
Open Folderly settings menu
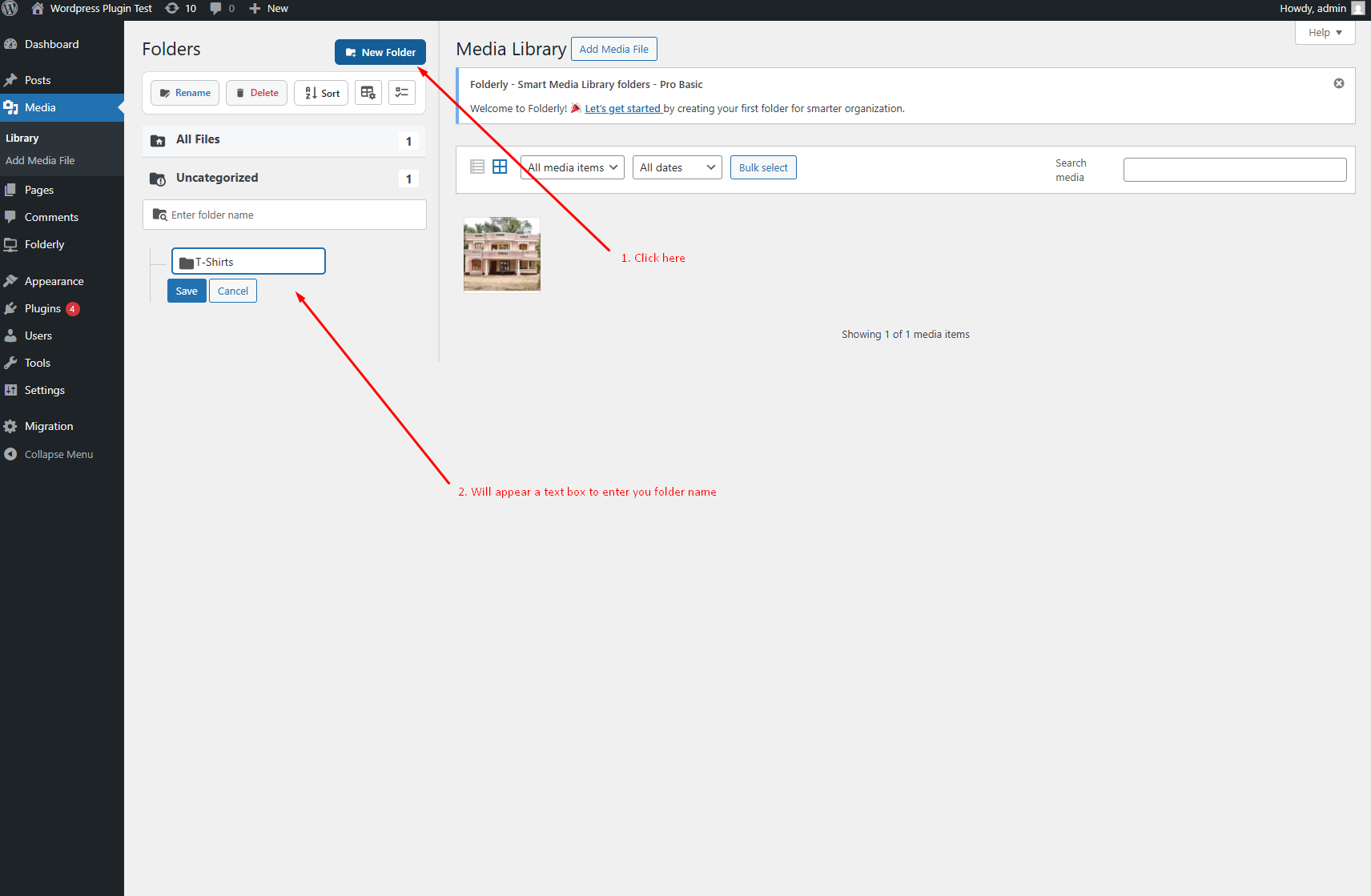click(x=62, y=244)
